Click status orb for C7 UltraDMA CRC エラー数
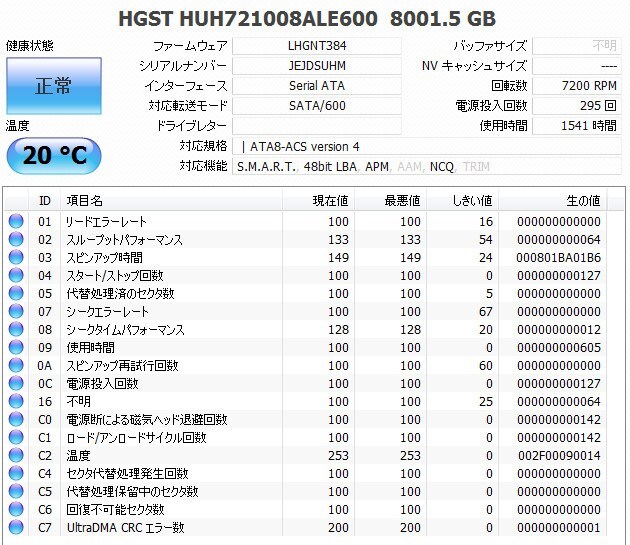 (x=16, y=527)
